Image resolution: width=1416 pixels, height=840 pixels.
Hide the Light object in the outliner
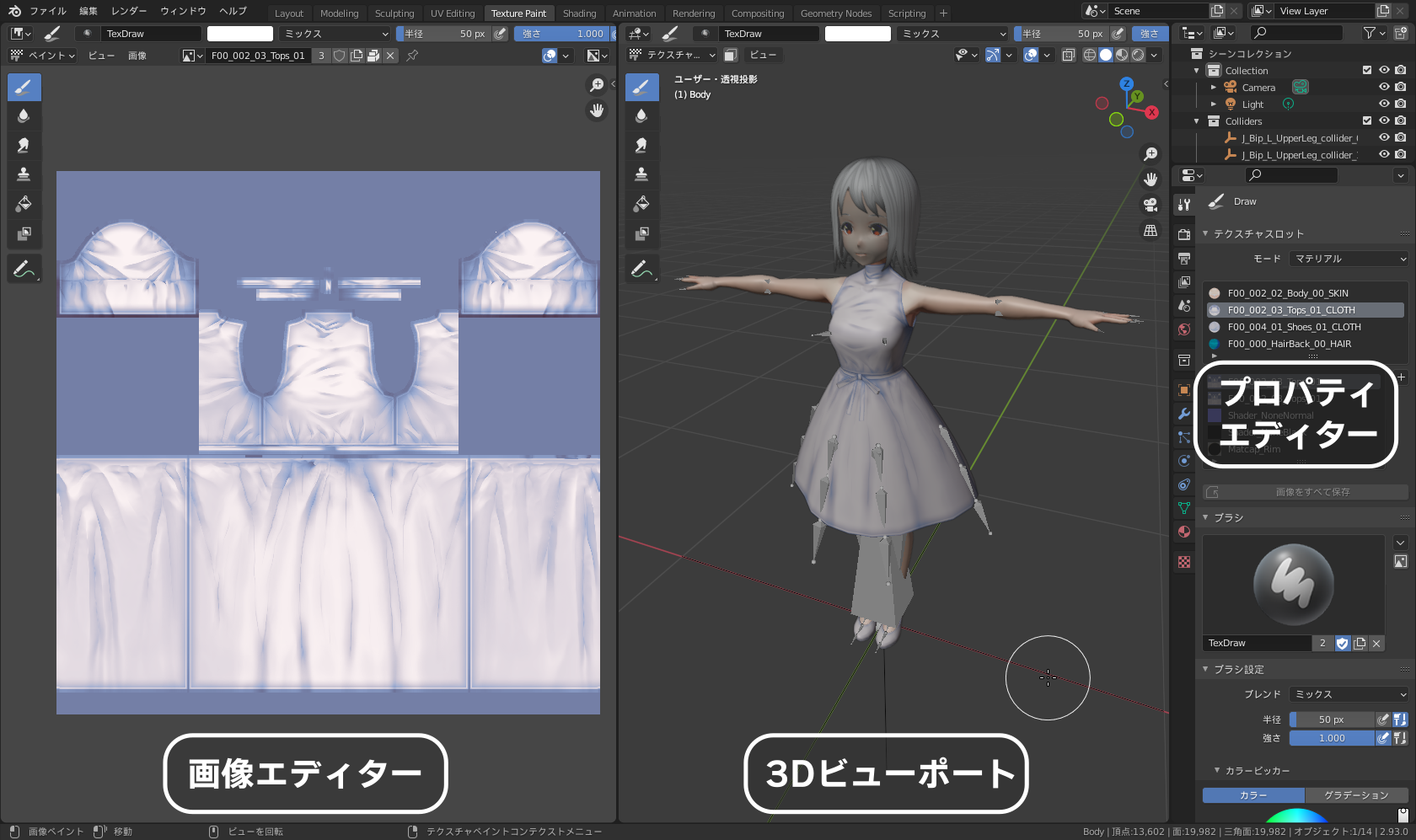[1383, 104]
